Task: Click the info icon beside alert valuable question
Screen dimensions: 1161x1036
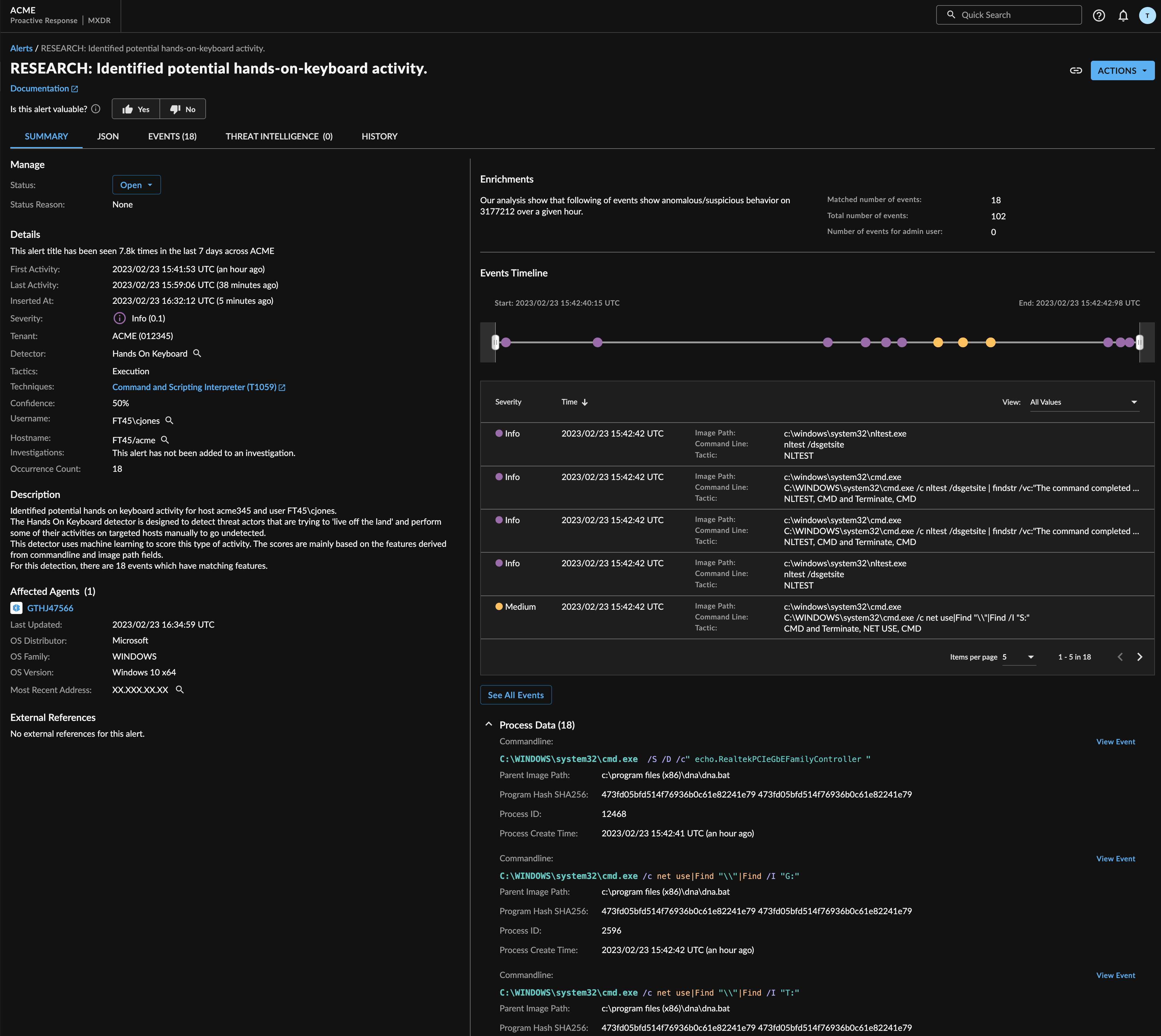Action: point(96,109)
